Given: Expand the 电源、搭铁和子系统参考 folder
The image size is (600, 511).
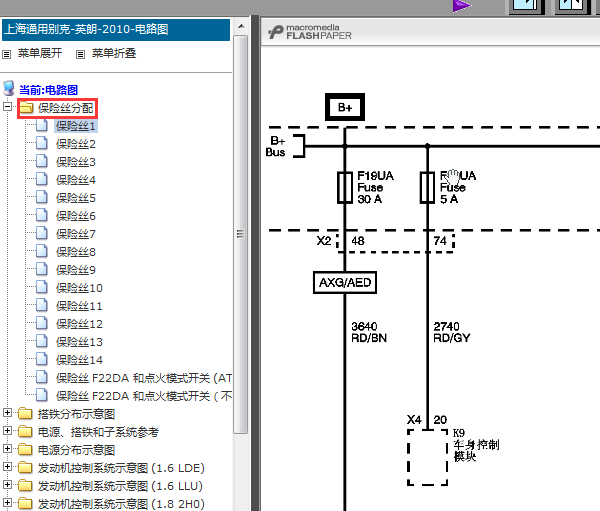Looking at the screenshot, I should click(7, 430).
